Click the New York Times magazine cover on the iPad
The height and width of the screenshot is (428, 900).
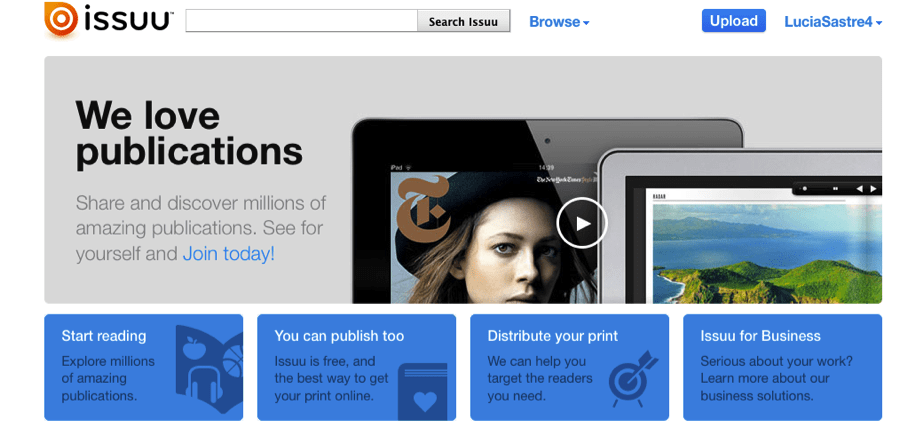coord(494,238)
